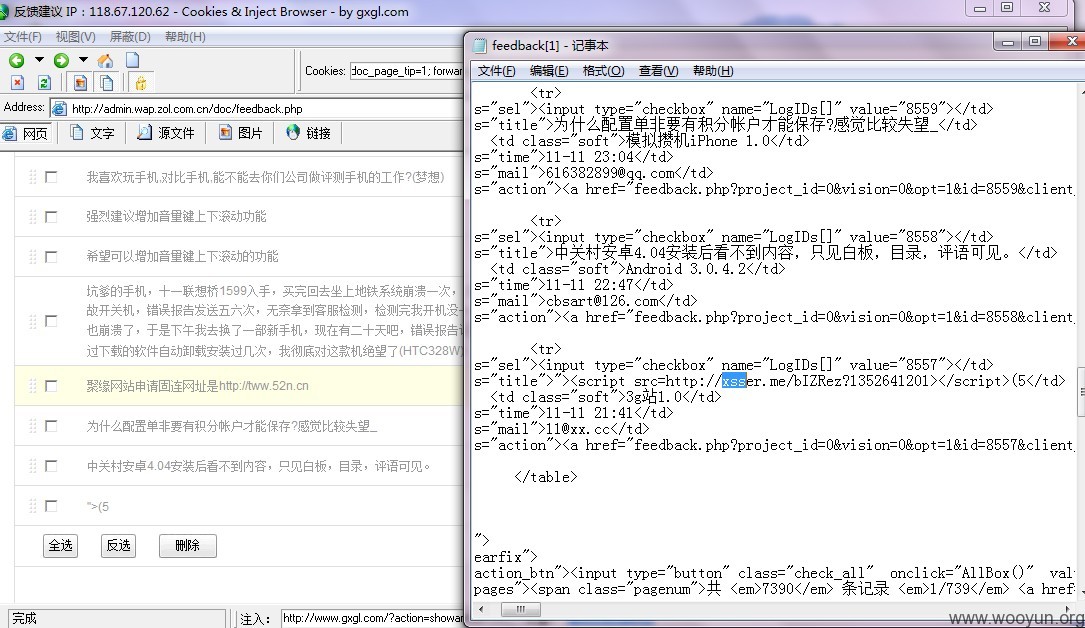Open 屏蔽(D) menu in browser
The width and height of the screenshot is (1085, 628).
130,37
